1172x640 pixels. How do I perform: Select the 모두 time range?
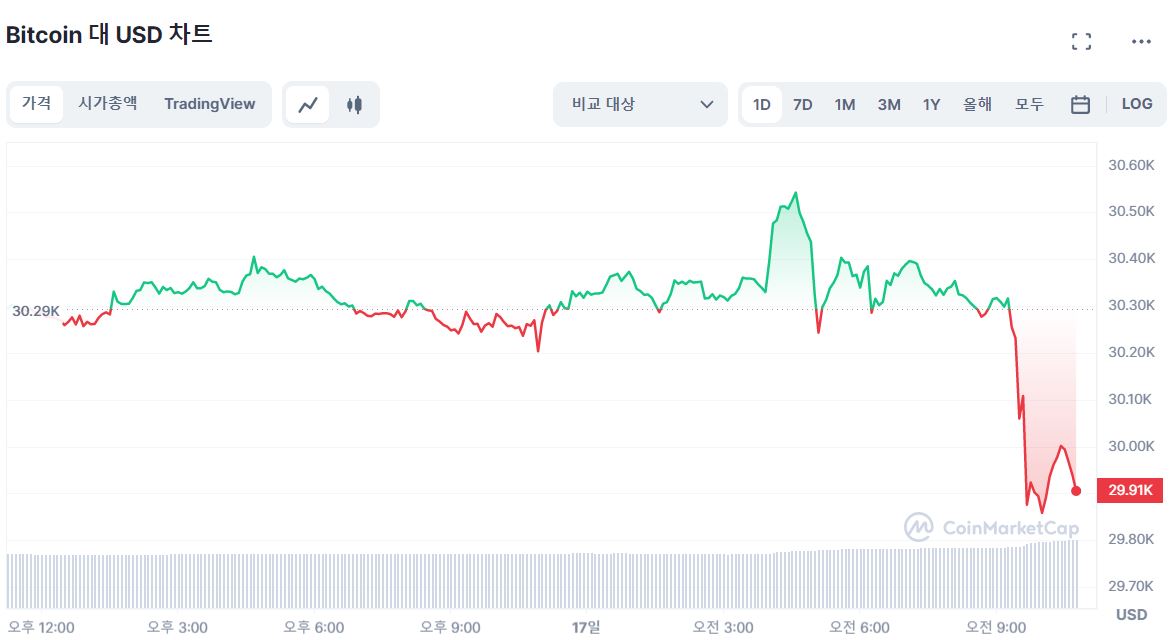pyautogui.click(x=1029, y=104)
